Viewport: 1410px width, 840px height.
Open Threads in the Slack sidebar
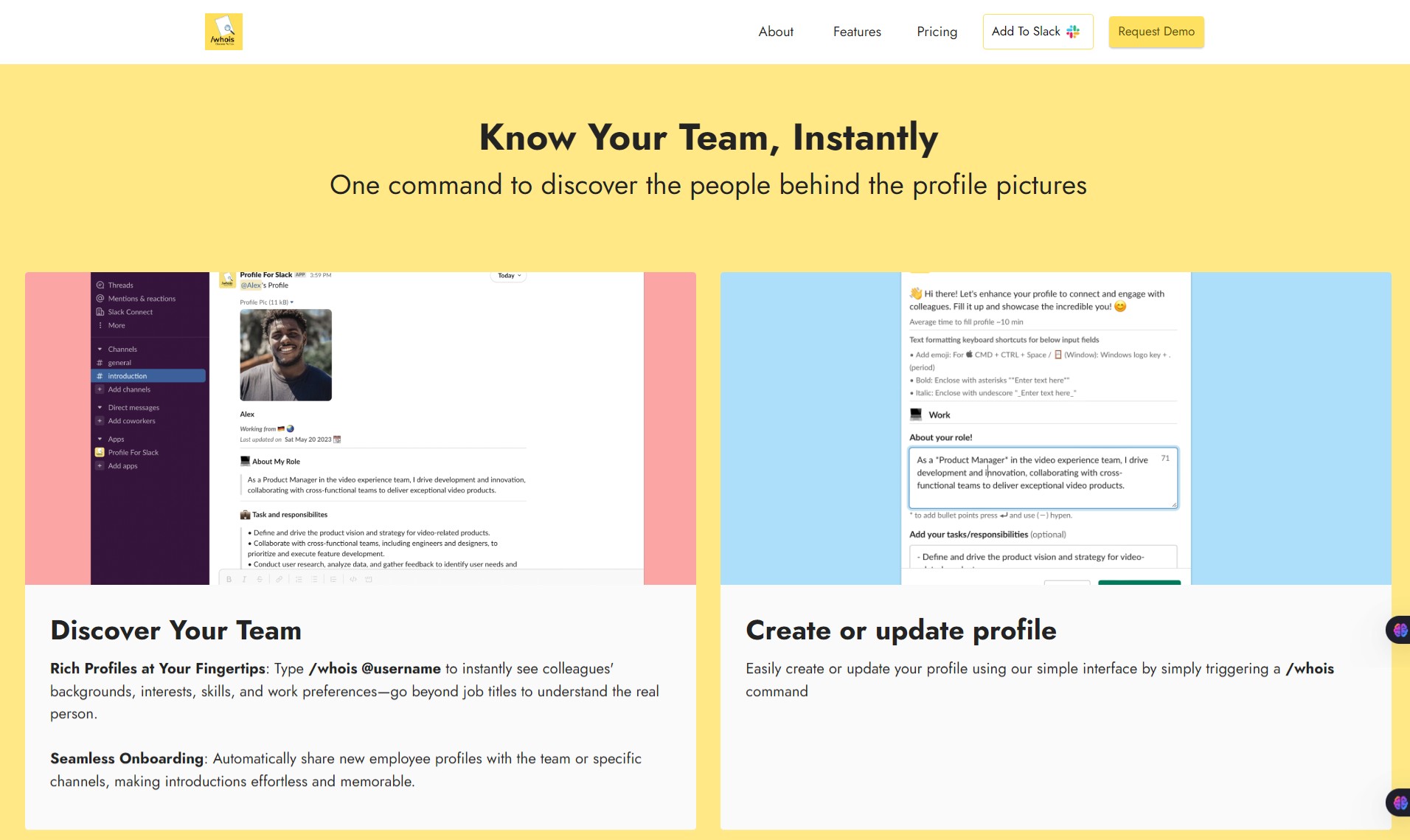click(x=121, y=285)
